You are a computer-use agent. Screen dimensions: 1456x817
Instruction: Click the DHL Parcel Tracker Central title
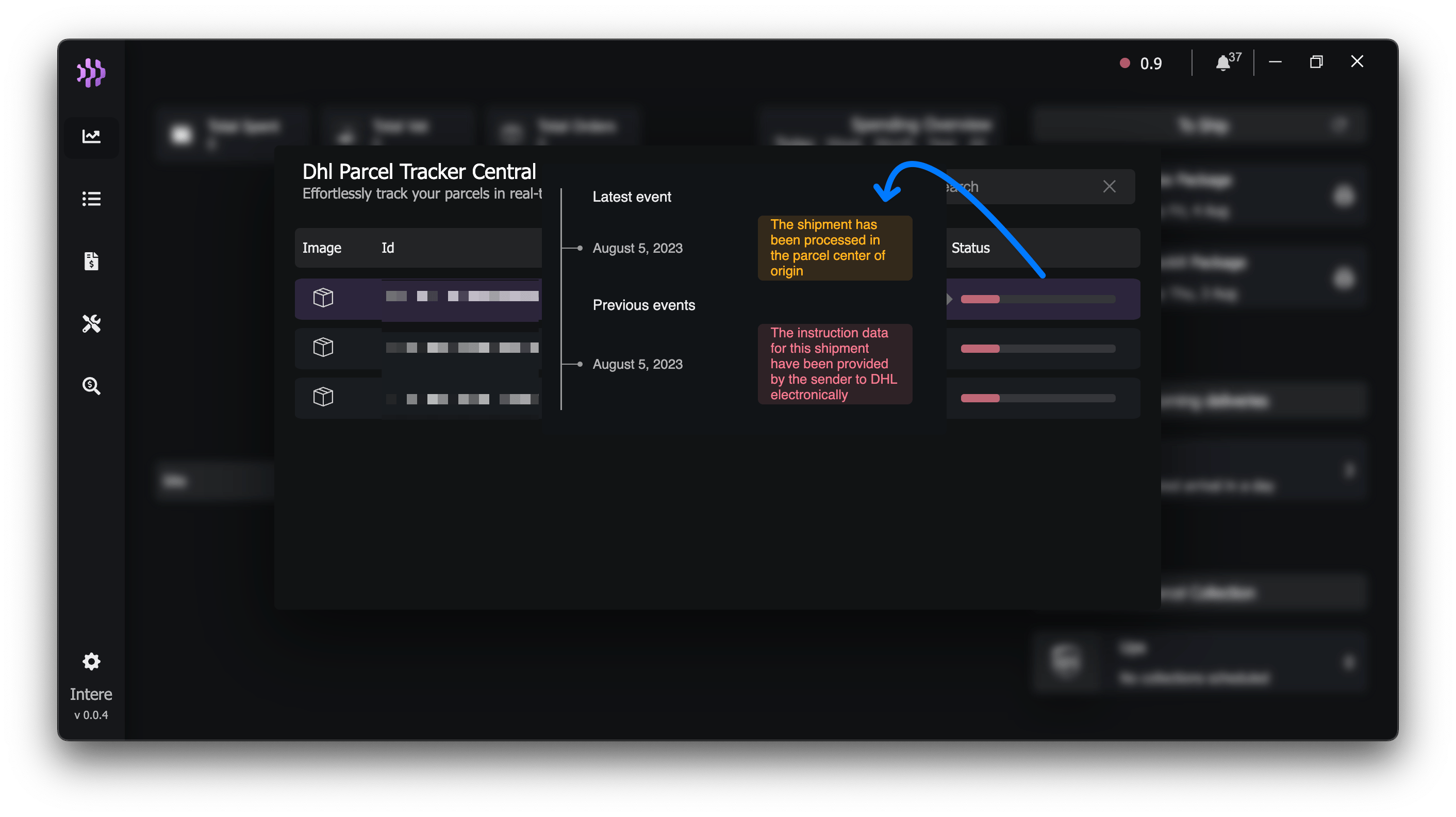pos(419,172)
